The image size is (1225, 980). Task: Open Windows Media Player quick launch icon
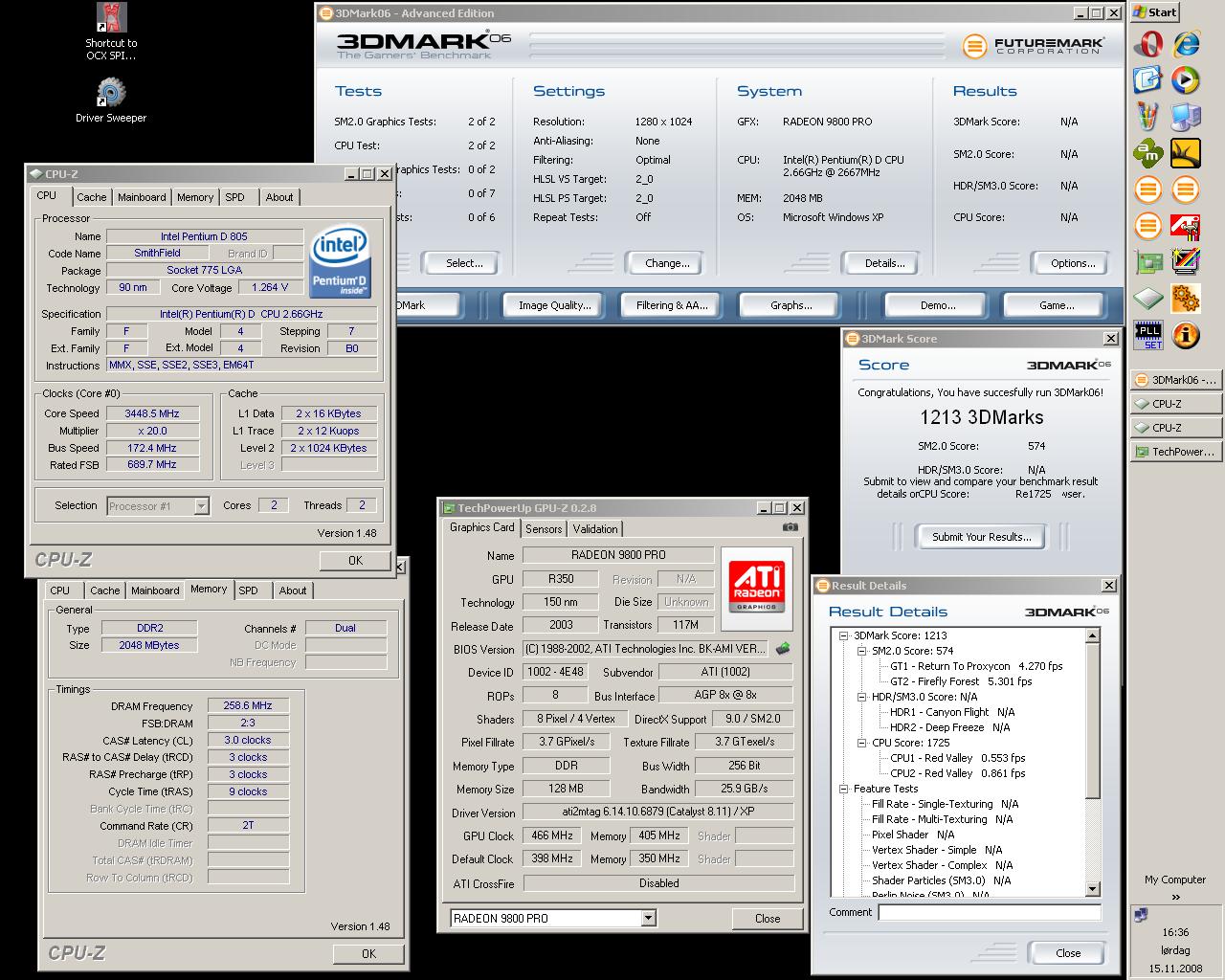[1186, 80]
